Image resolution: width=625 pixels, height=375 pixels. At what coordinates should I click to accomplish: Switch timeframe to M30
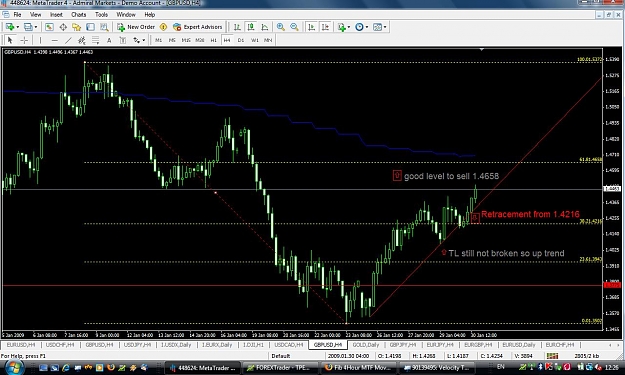click(200, 40)
